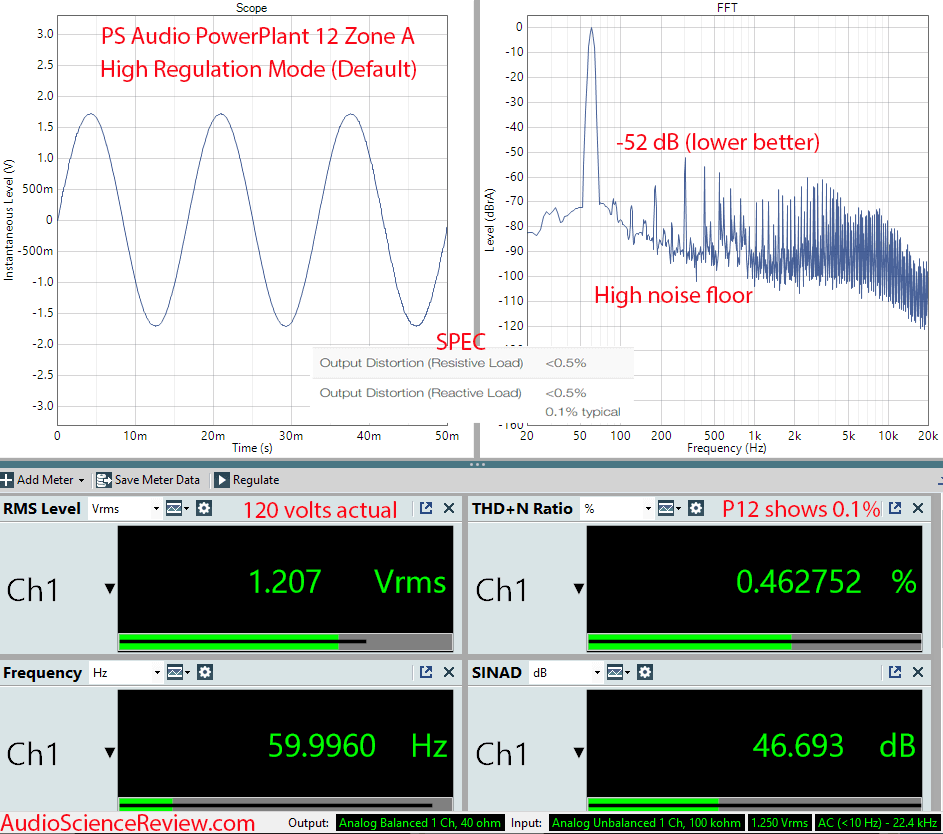
Task: Click the Instantaneous Level (V) axis label
Action: 8,220
